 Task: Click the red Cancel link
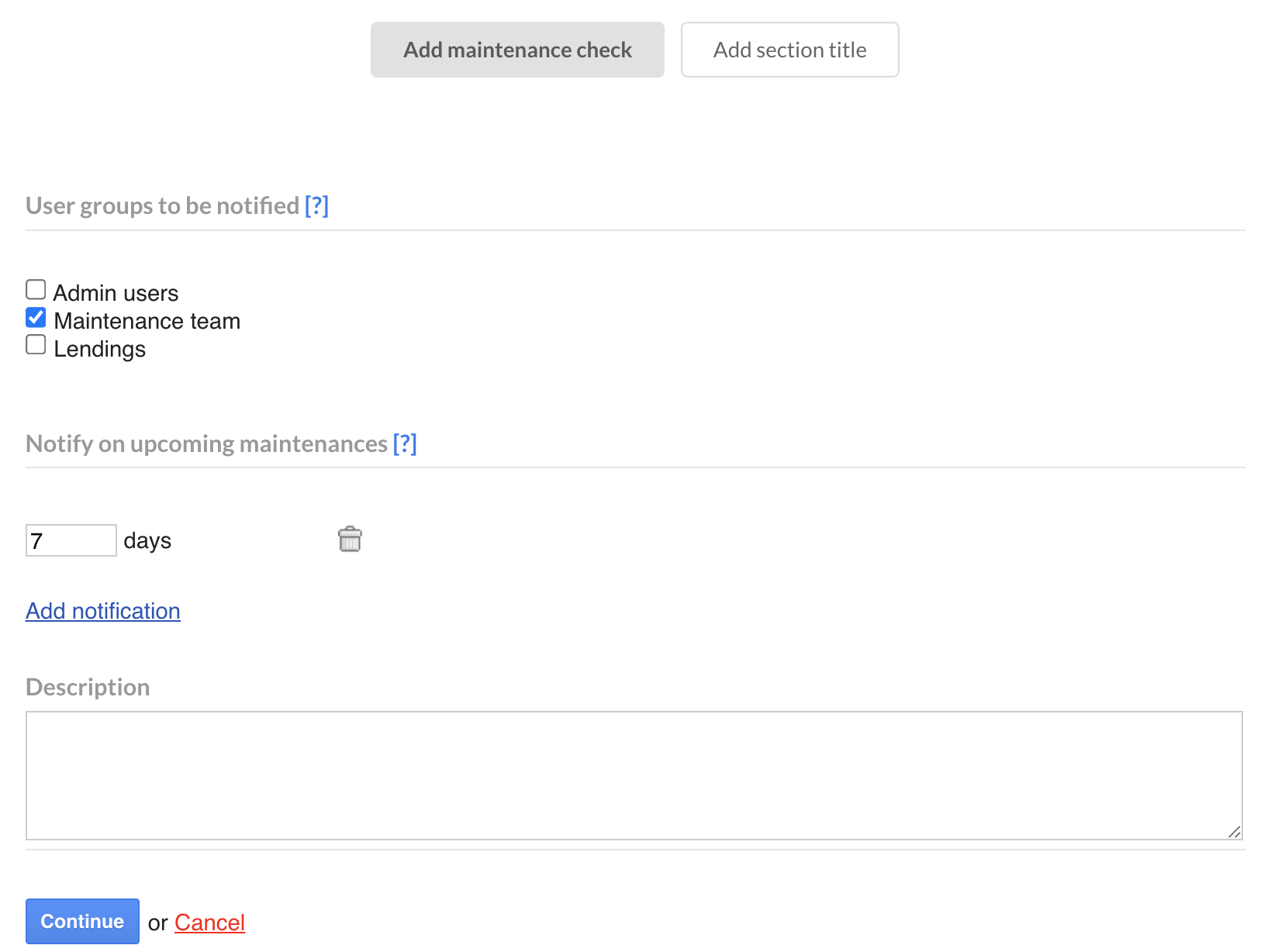coord(209,923)
